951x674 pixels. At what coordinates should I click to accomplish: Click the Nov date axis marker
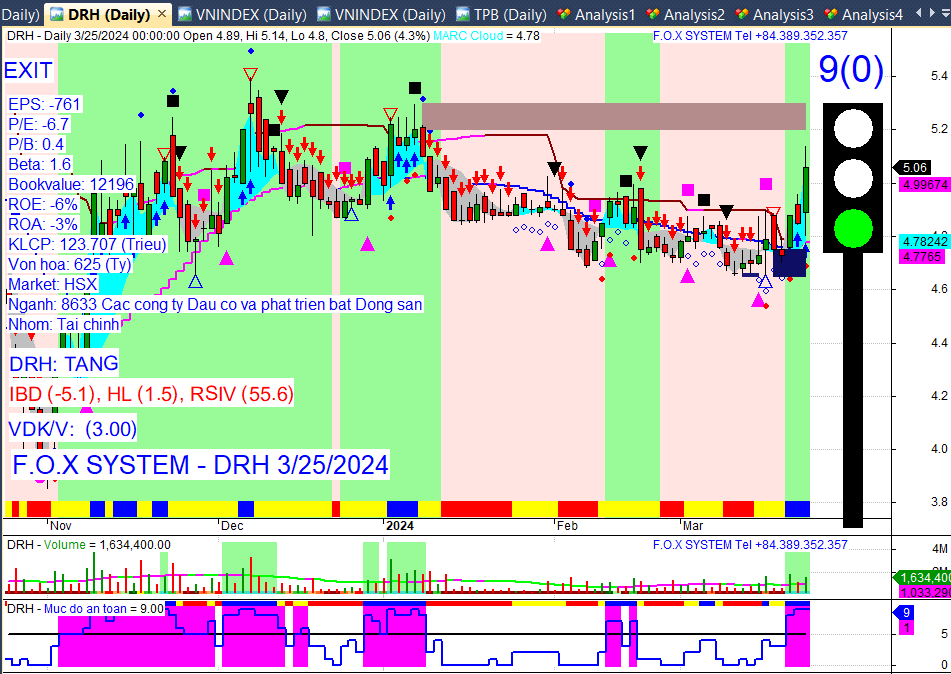(x=61, y=525)
